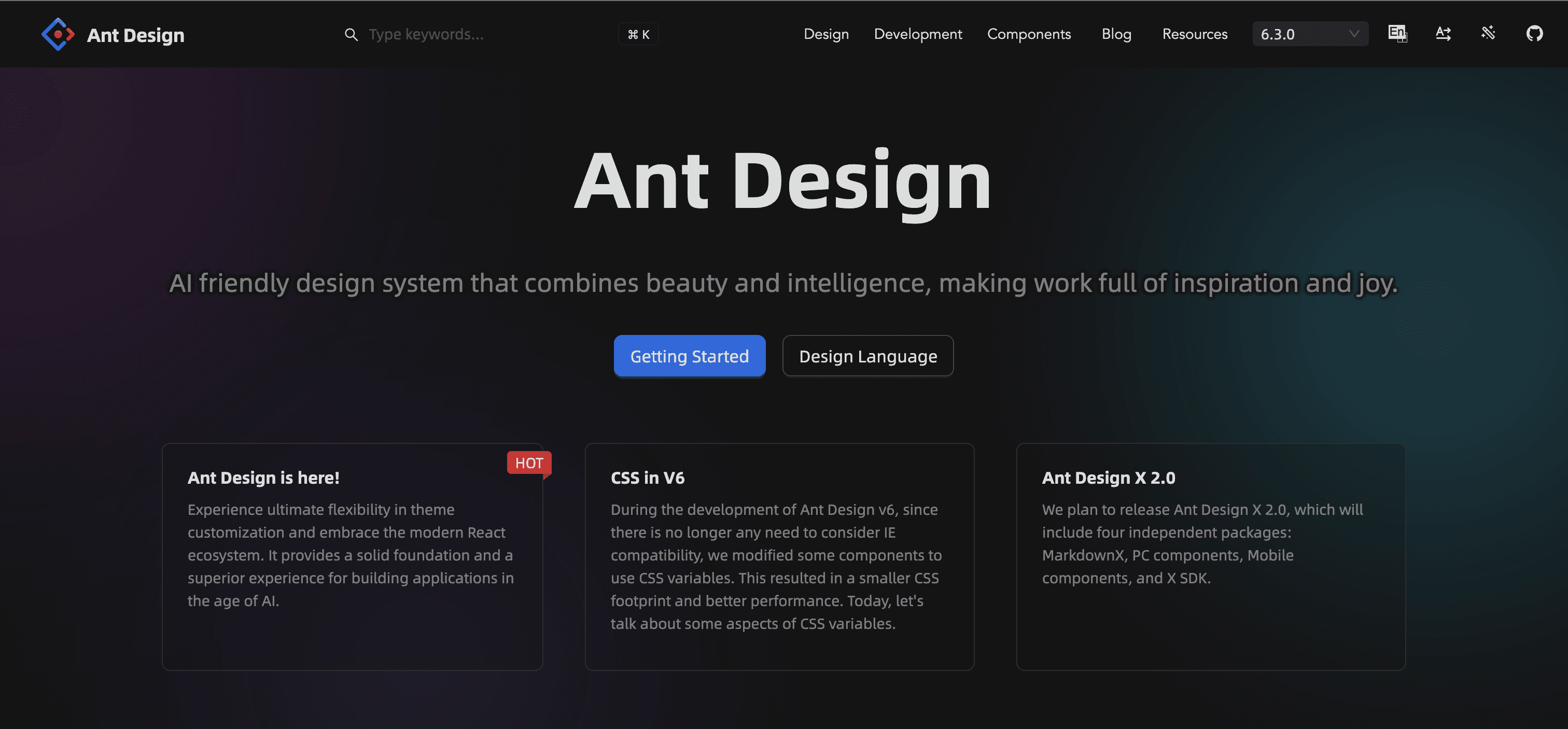
Task: Click the version selector chevron arrow
Action: pyautogui.click(x=1354, y=34)
